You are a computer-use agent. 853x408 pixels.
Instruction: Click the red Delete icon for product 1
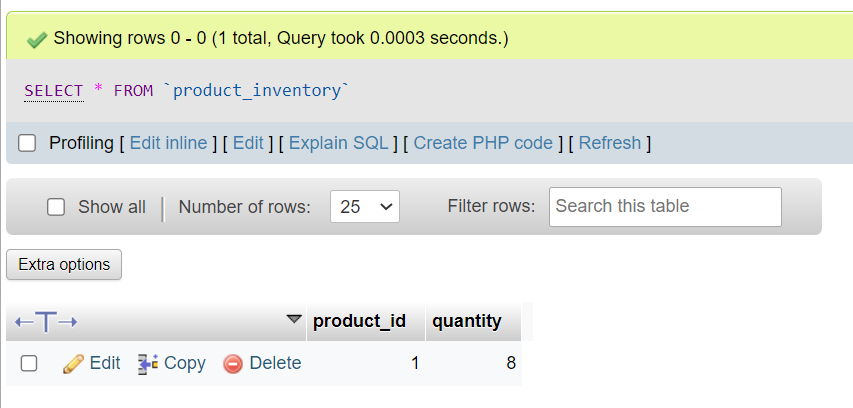233,364
